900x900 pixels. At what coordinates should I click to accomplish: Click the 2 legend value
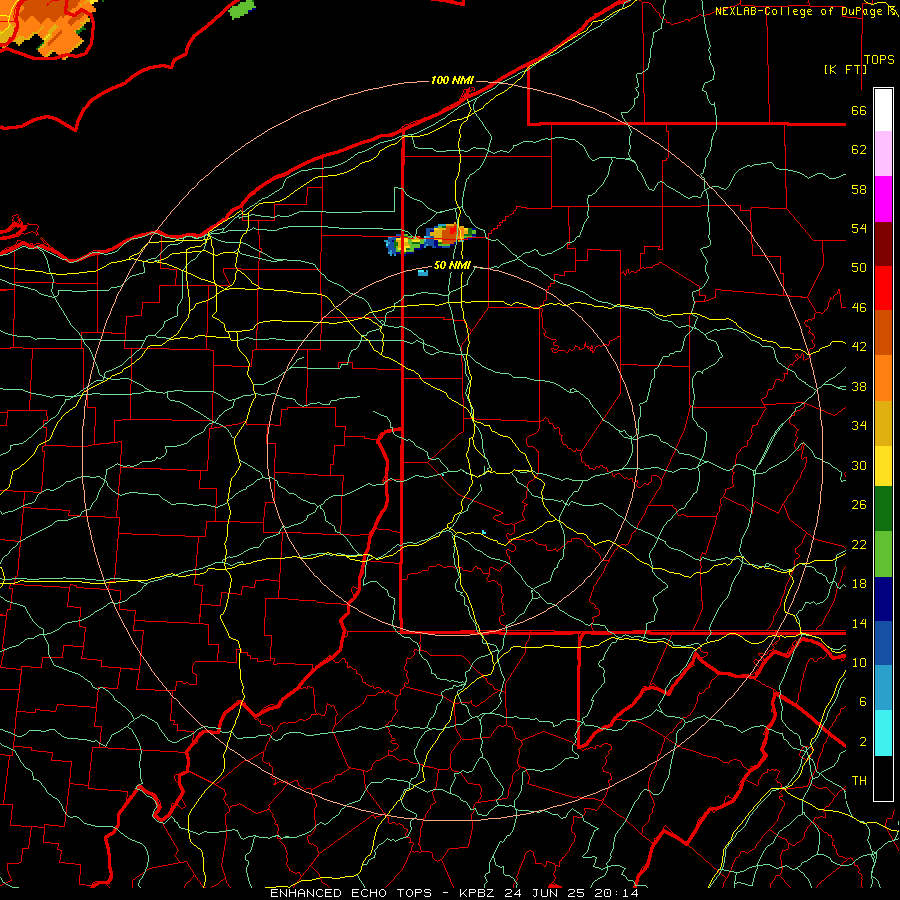[x=863, y=742]
